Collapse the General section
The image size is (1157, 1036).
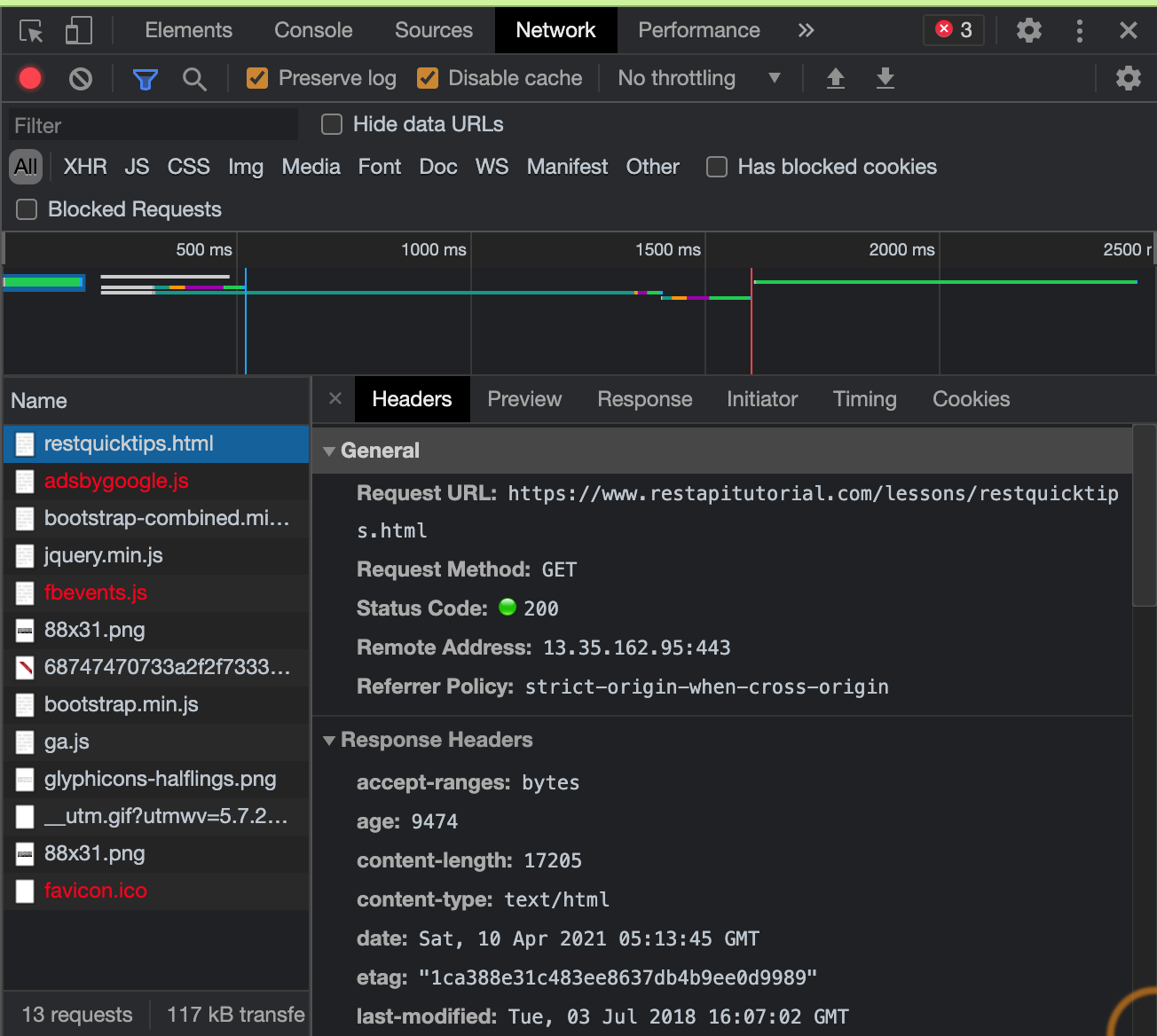(x=329, y=451)
